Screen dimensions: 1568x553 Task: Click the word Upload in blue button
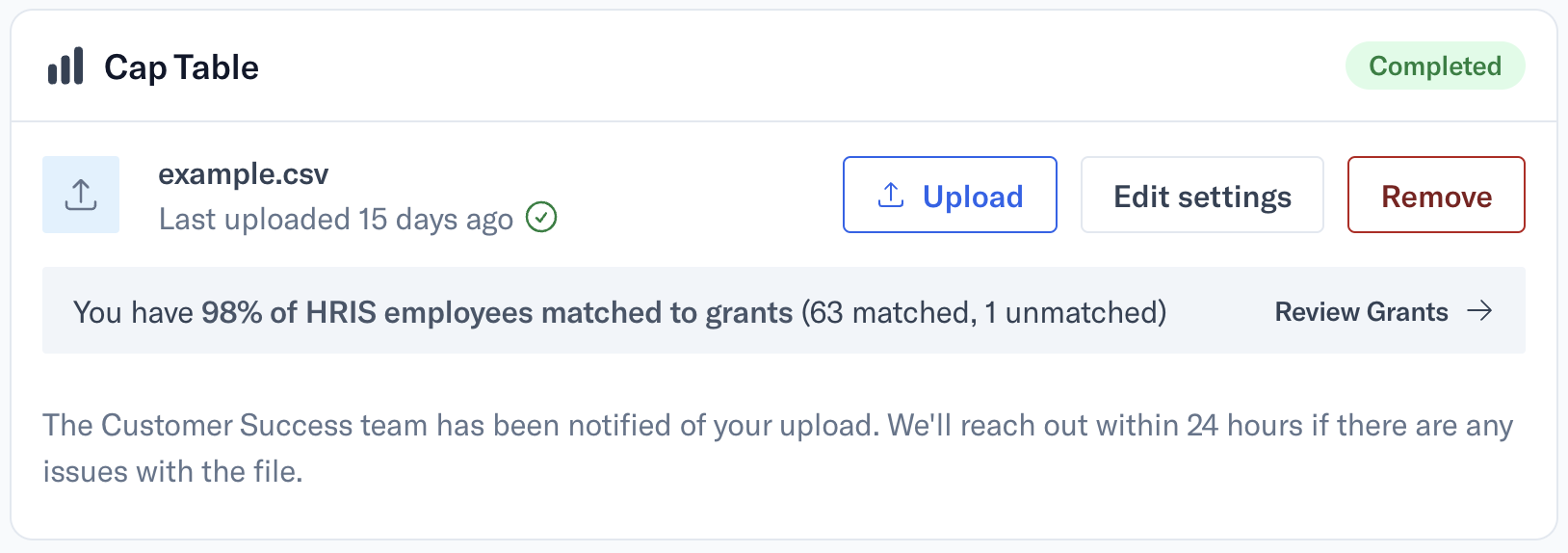(x=973, y=197)
